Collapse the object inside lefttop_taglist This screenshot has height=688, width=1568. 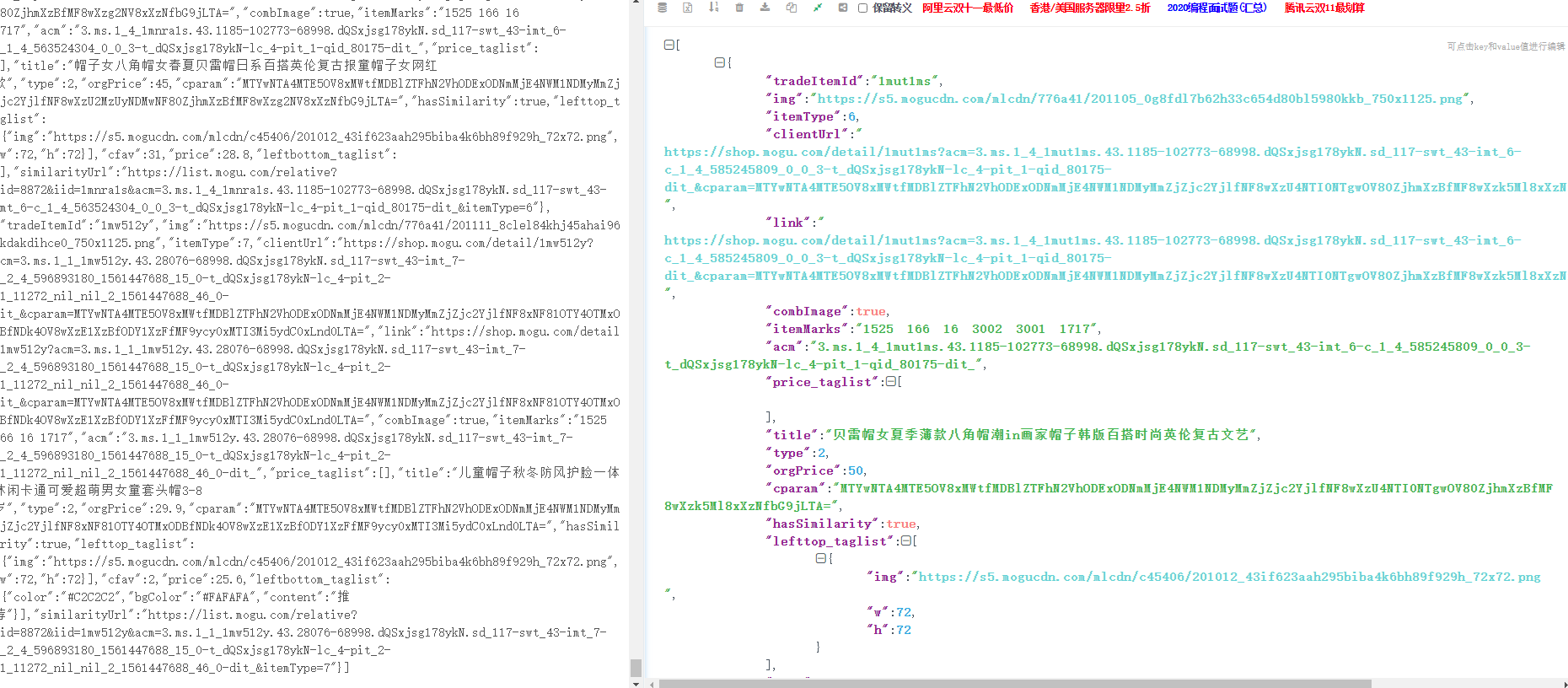[821, 559]
